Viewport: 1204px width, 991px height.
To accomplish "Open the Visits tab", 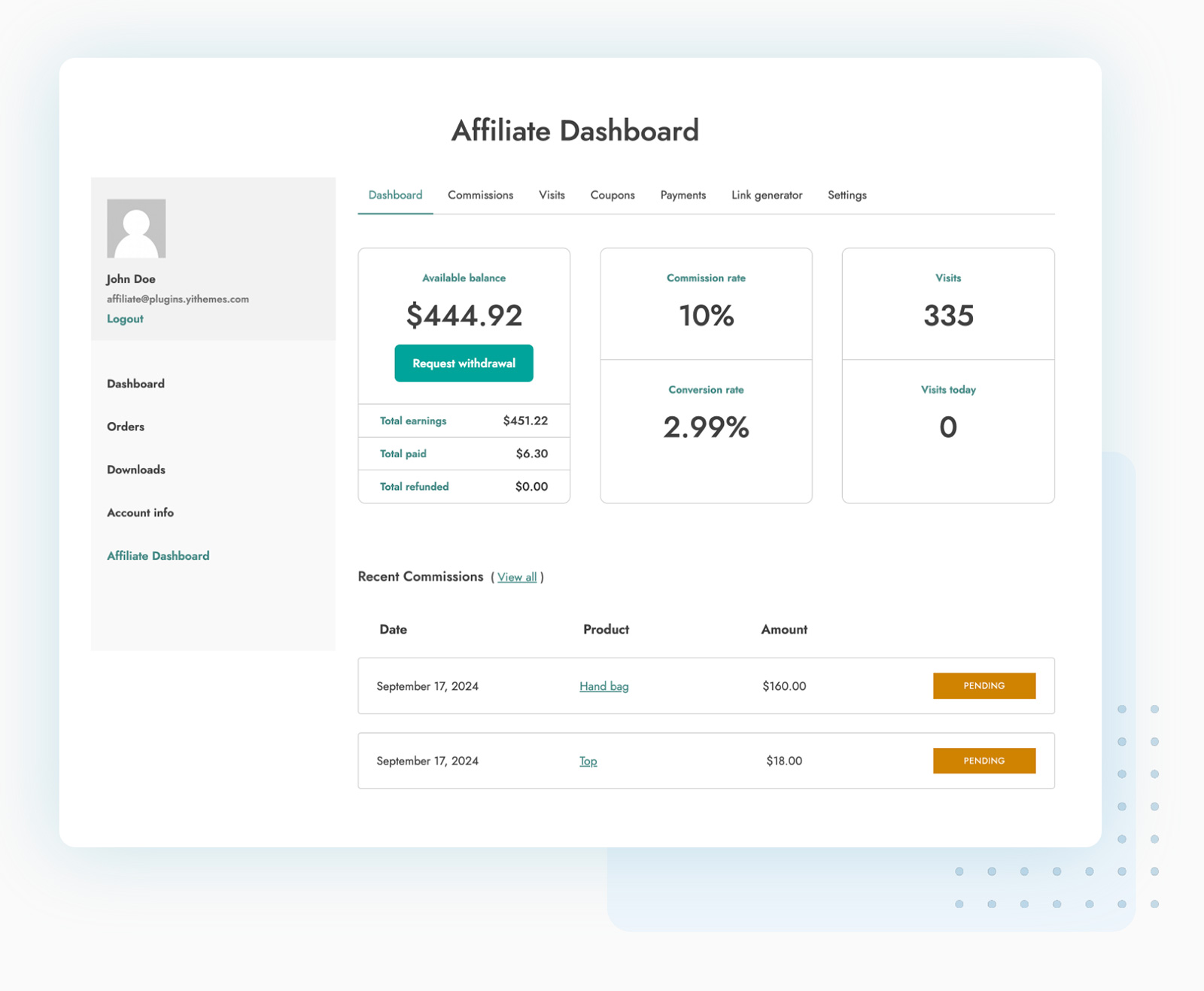I will point(552,195).
